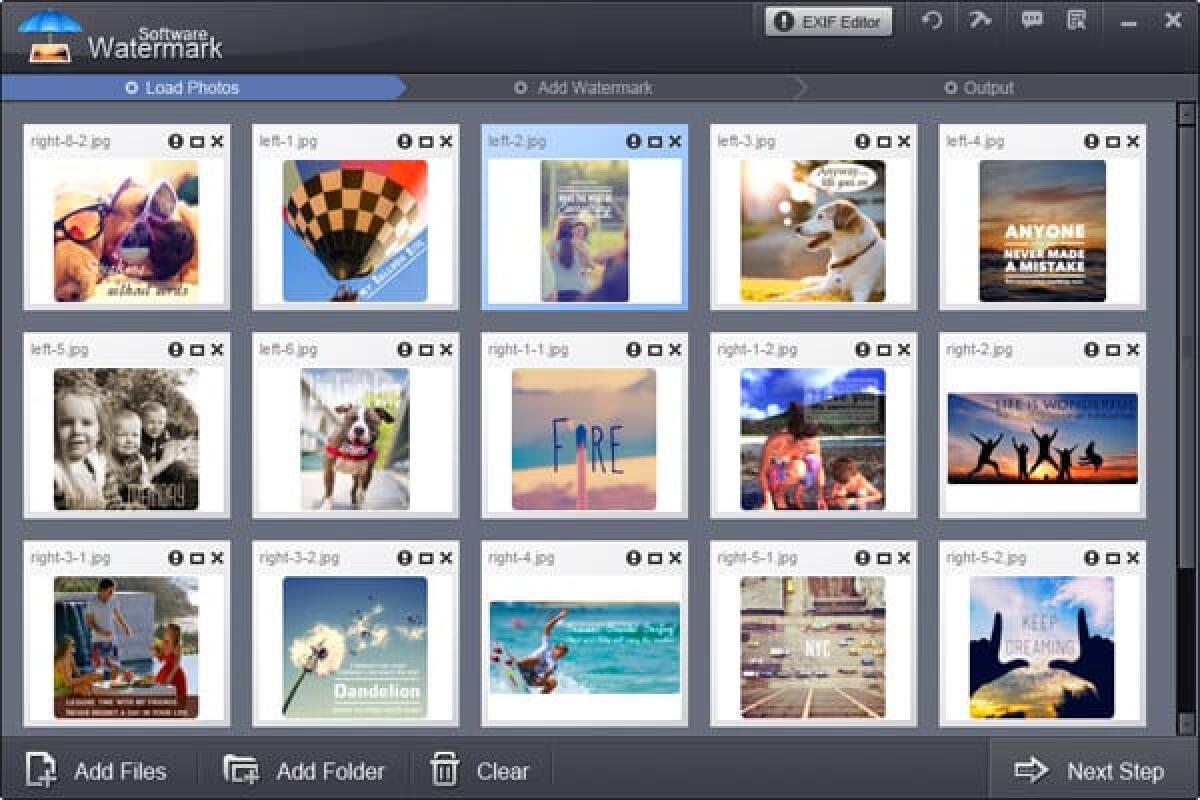The image size is (1200, 800).
Task: Click the trash can icon next to Clear
Action: coord(442,770)
